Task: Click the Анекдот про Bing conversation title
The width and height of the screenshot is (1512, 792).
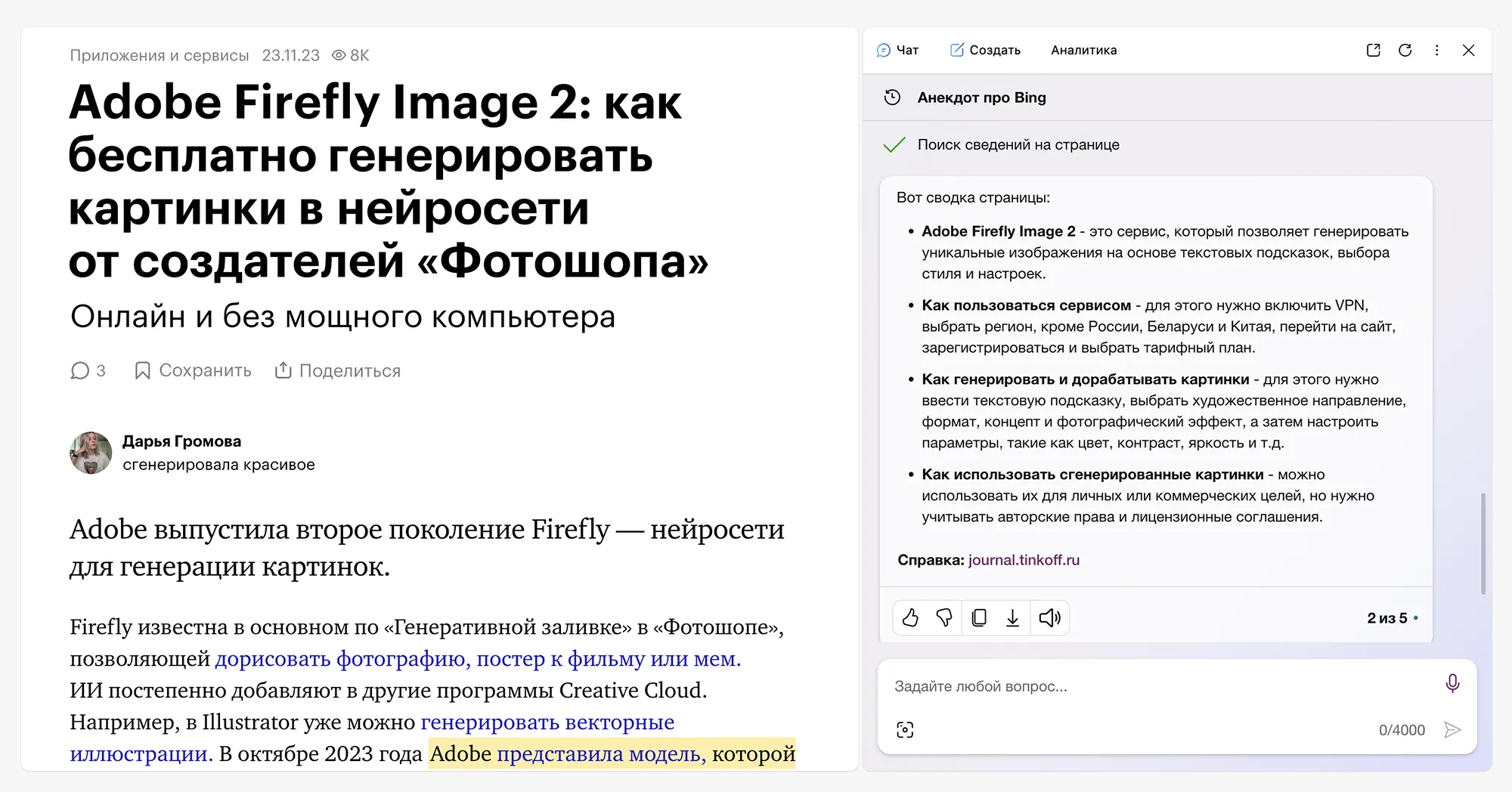Action: [981, 97]
